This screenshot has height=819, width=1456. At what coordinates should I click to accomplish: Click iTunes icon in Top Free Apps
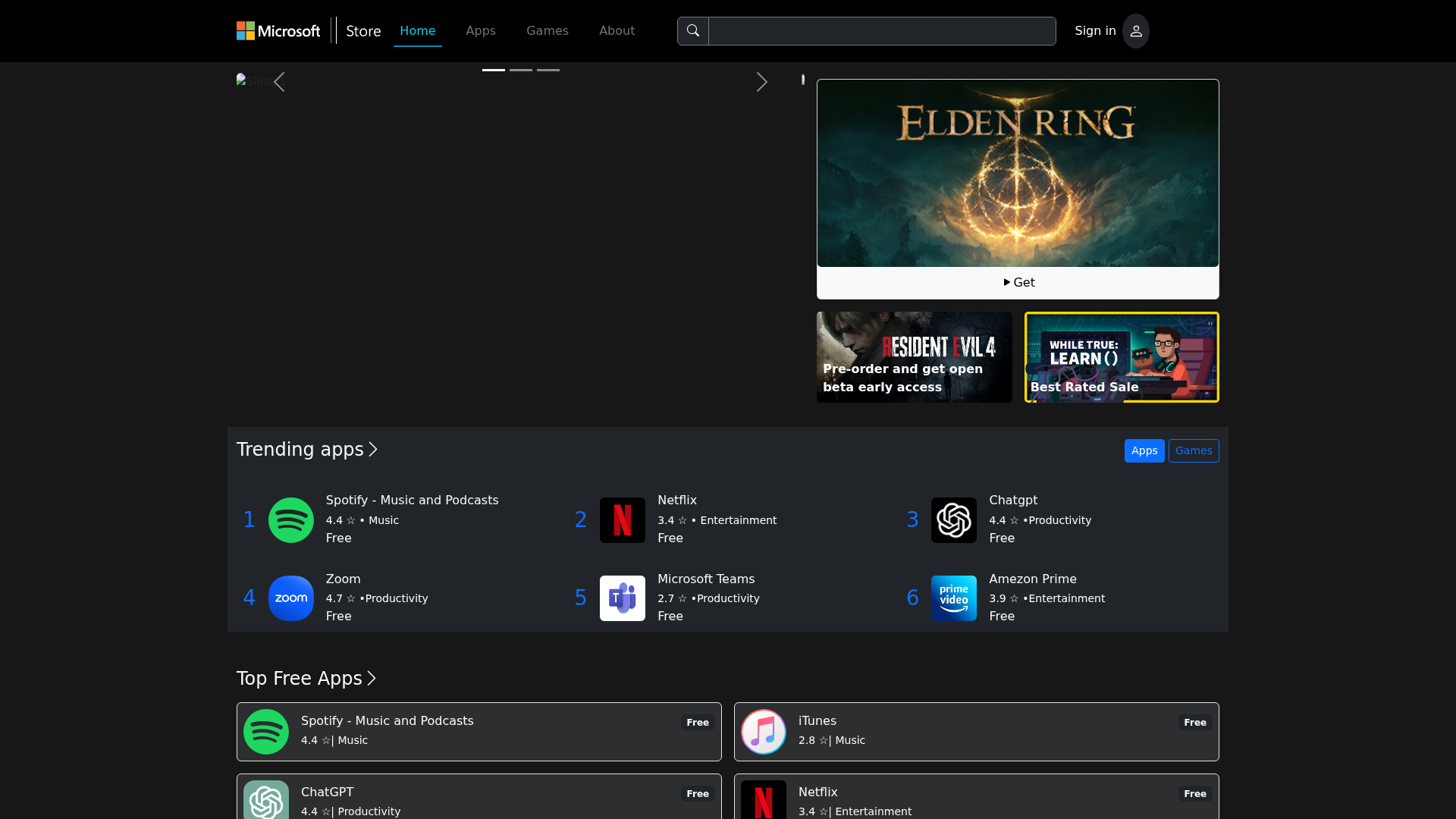(x=764, y=732)
